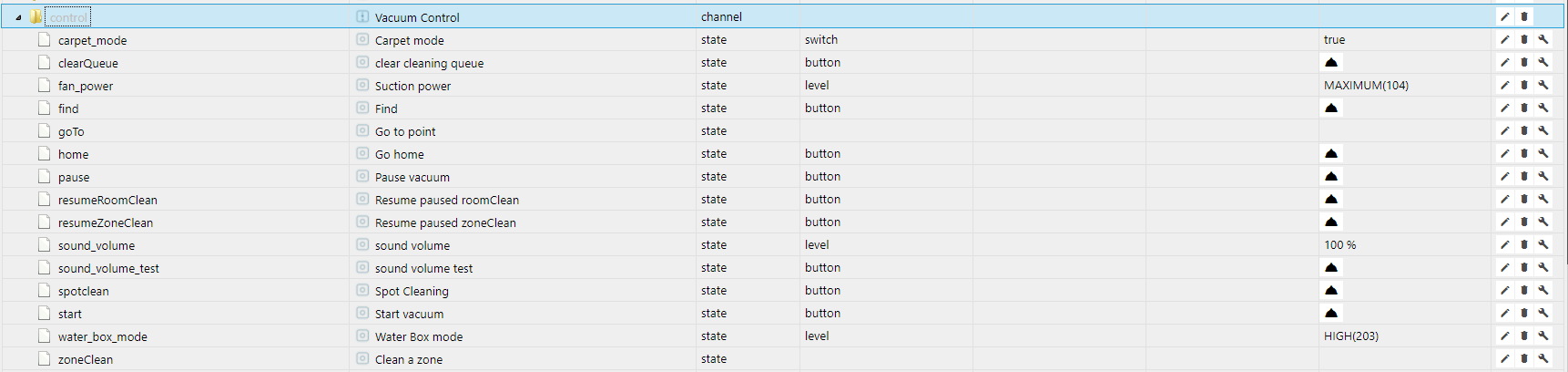Click edit pencil in the fan_power row
The height and width of the screenshot is (372, 1568).
coord(1505,85)
